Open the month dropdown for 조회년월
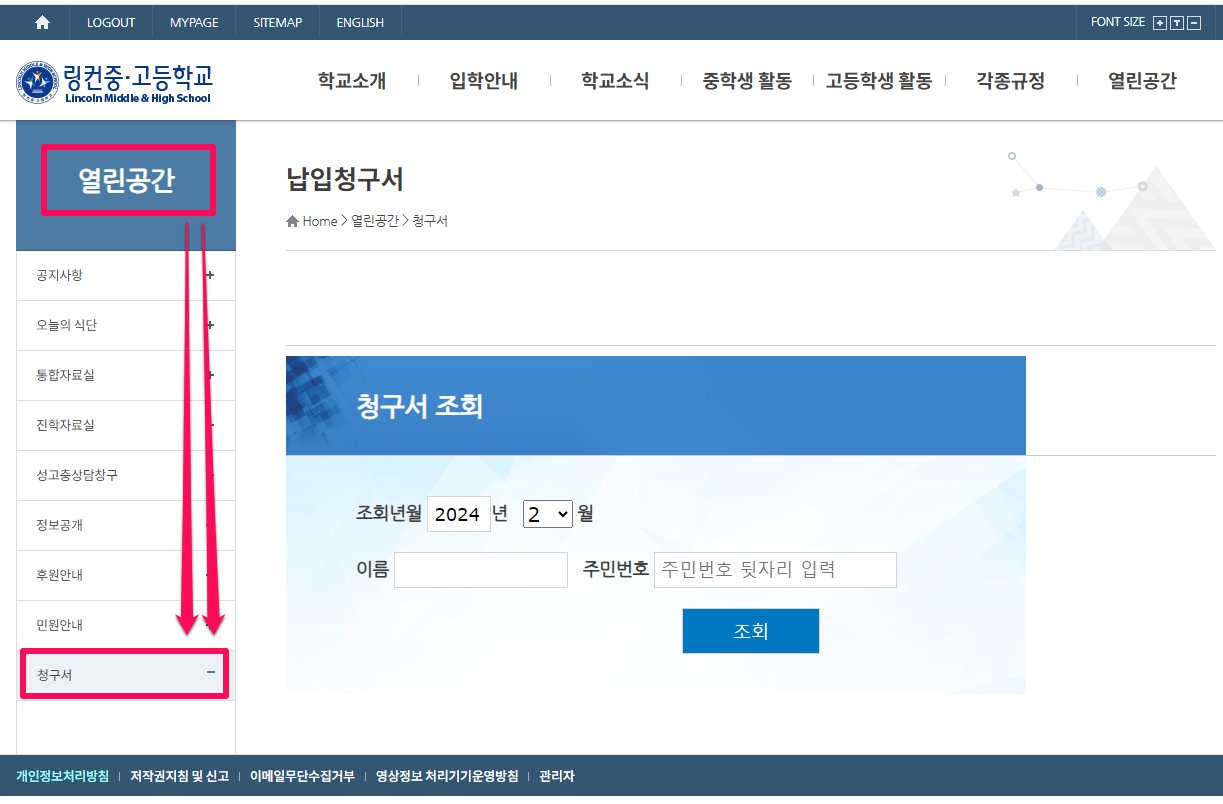The height and width of the screenshot is (804, 1223). [547, 514]
